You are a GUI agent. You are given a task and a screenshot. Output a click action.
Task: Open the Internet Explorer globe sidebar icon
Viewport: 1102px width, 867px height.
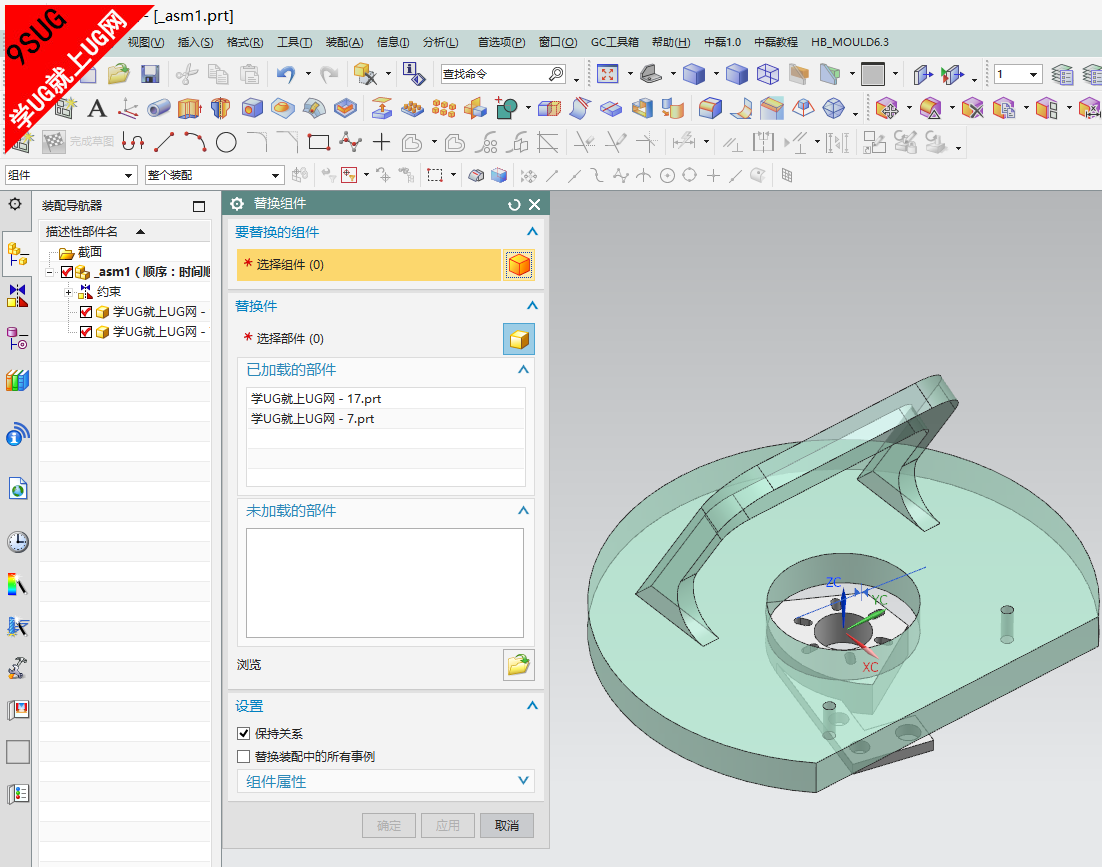18,488
